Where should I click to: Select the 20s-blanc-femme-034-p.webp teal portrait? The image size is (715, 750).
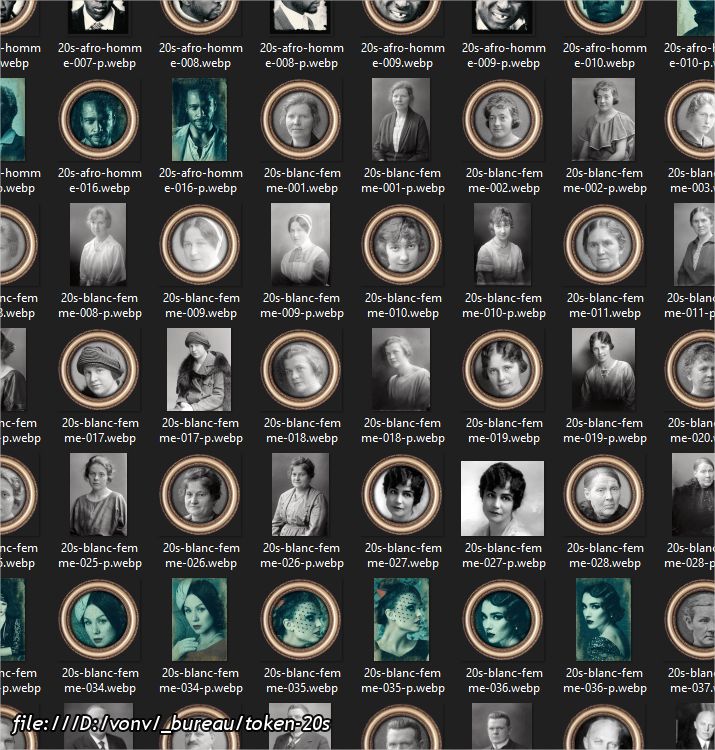pos(199,619)
